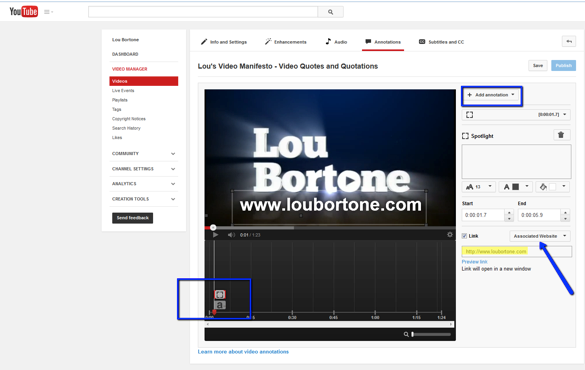Open the Associated Website dropdown

coord(539,236)
